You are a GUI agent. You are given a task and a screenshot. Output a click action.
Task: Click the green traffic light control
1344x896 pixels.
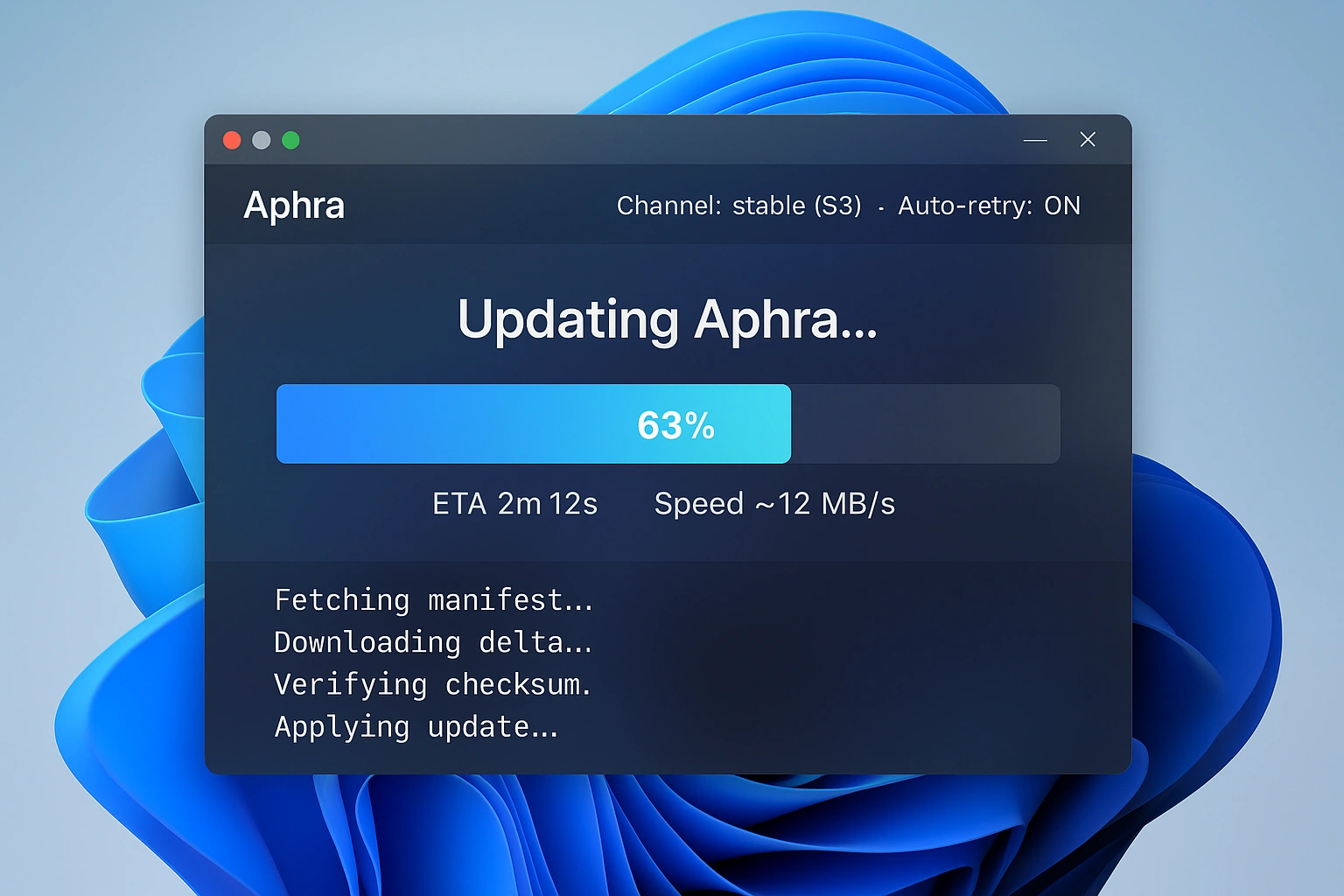point(291,140)
